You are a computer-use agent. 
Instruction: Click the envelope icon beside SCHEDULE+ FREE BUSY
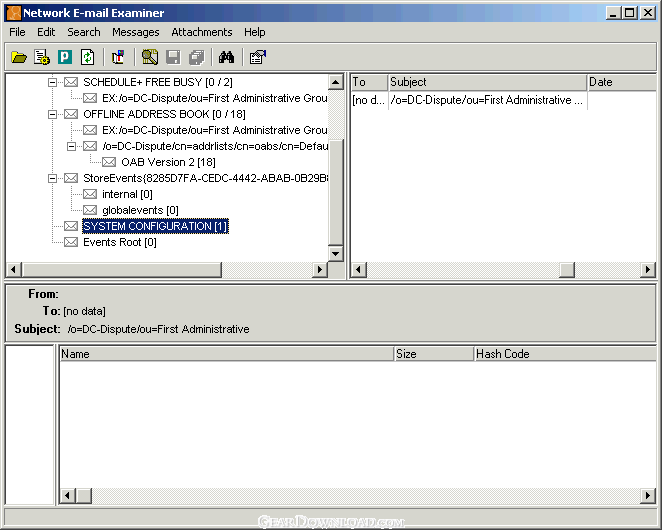(71, 82)
